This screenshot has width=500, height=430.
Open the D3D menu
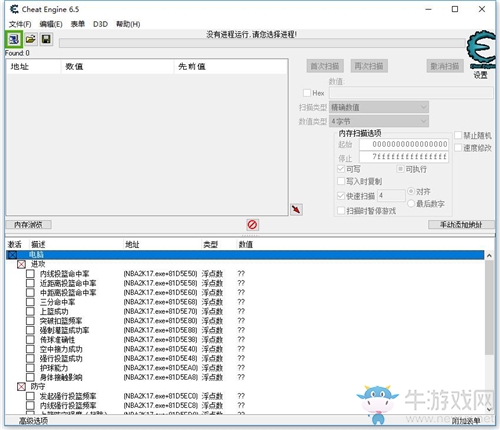click(x=100, y=24)
